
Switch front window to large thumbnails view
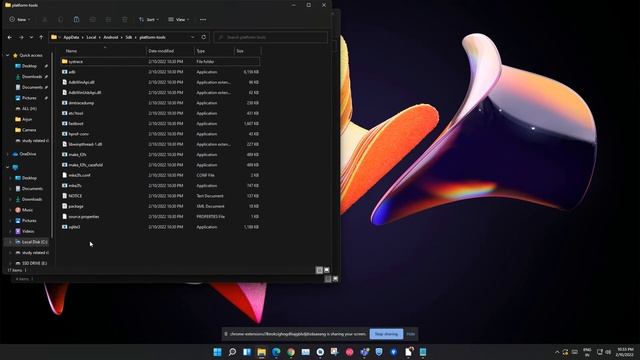coord(327,270)
